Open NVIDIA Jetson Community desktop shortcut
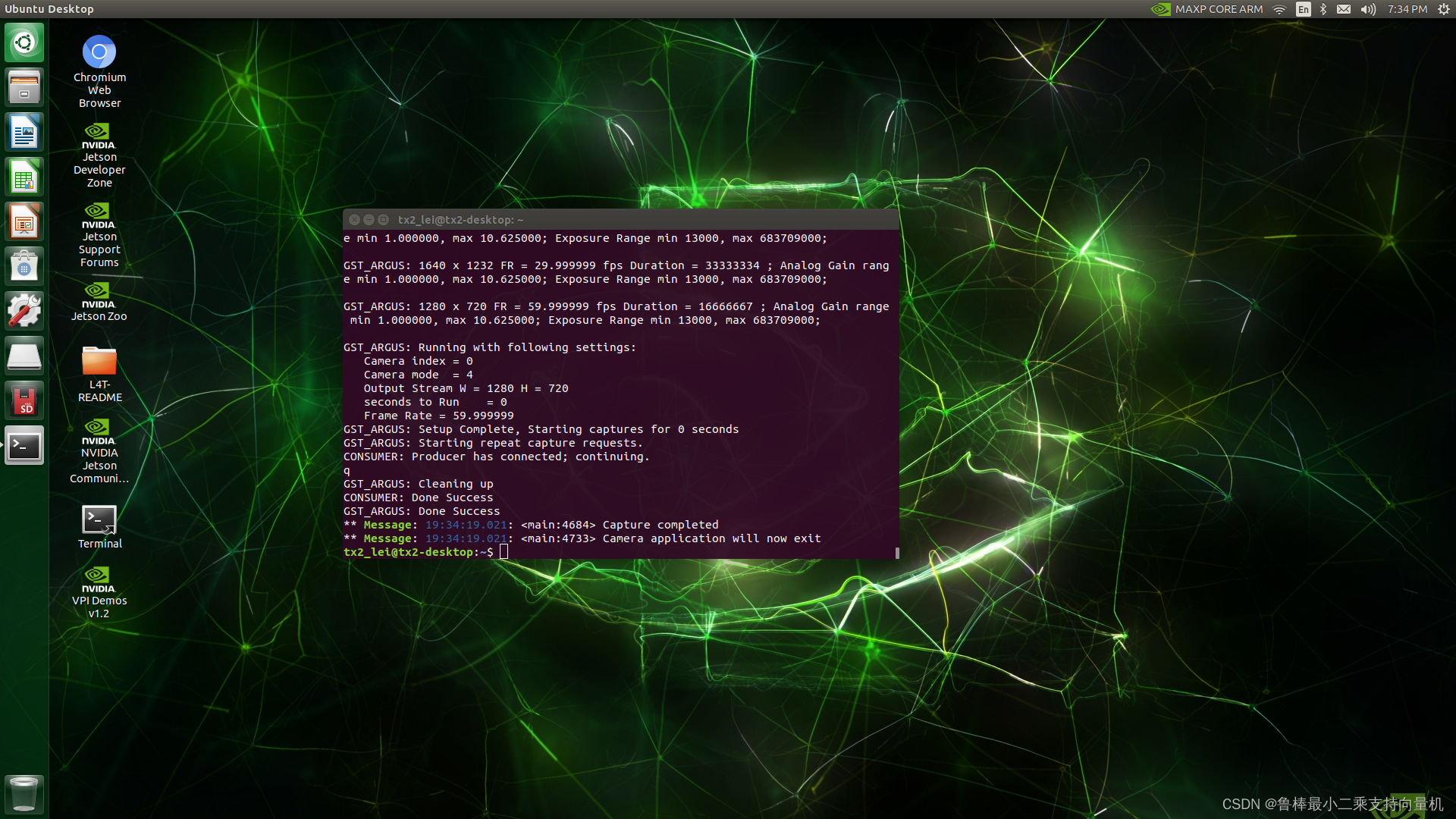The height and width of the screenshot is (819, 1456). [x=99, y=451]
